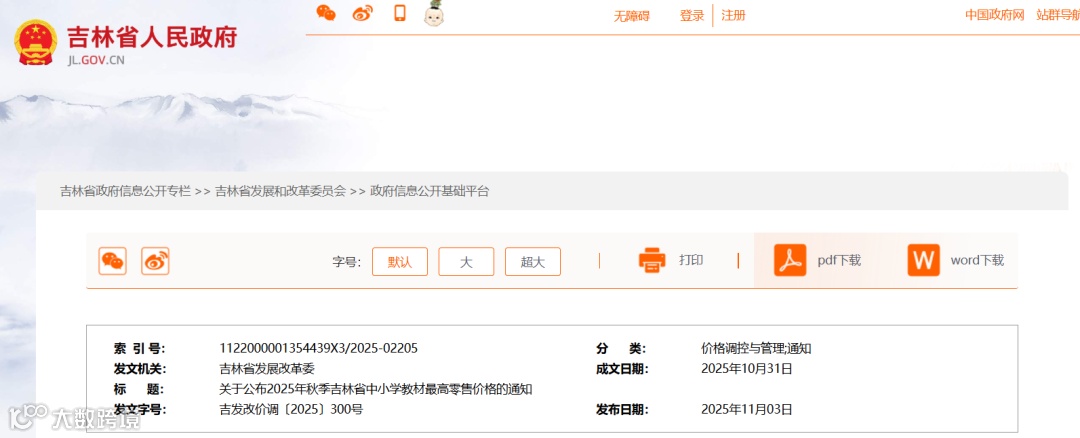Click 注册 to register

click(733, 15)
